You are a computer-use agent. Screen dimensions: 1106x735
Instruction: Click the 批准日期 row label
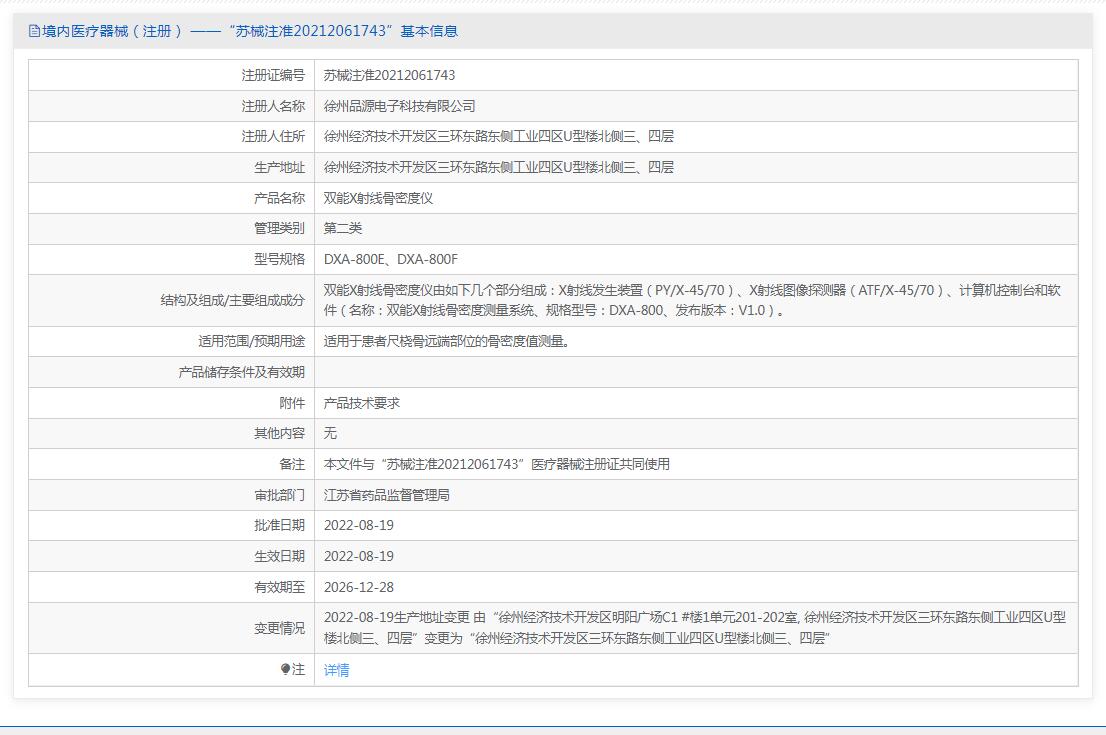coord(279,526)
